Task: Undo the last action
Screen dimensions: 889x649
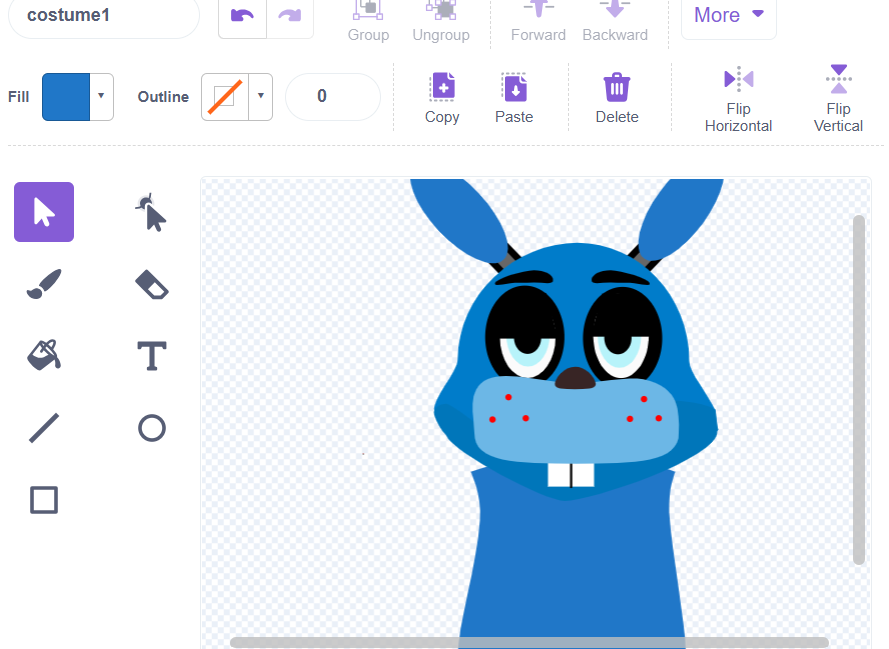Action: 242,17
